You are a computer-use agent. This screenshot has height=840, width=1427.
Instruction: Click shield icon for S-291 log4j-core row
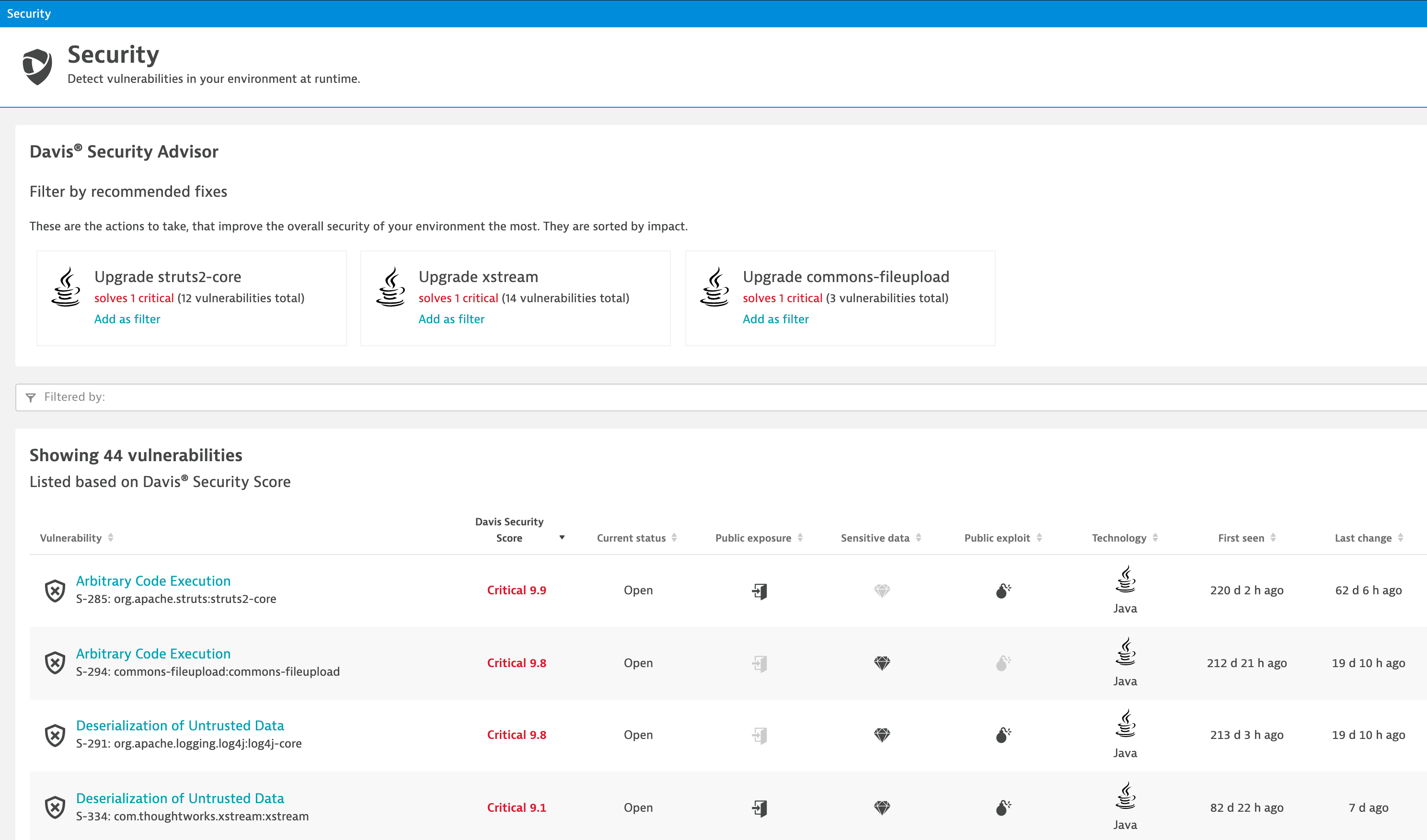click(x=55, y=735)
